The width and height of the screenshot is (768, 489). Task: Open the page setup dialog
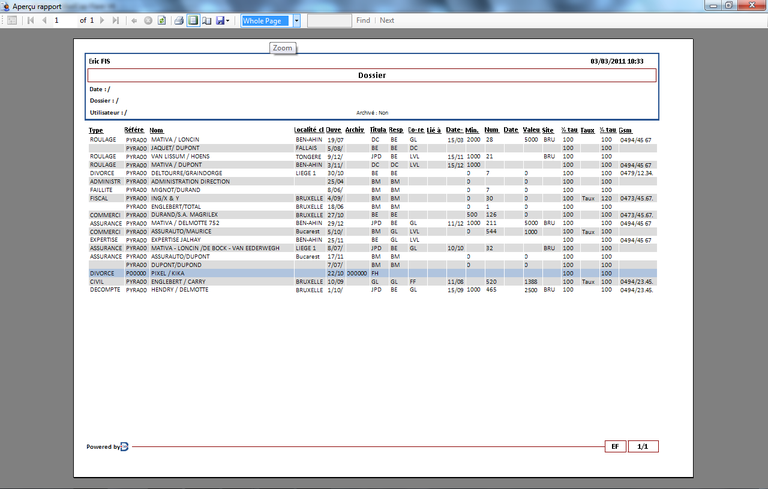[x=206, y=20]
